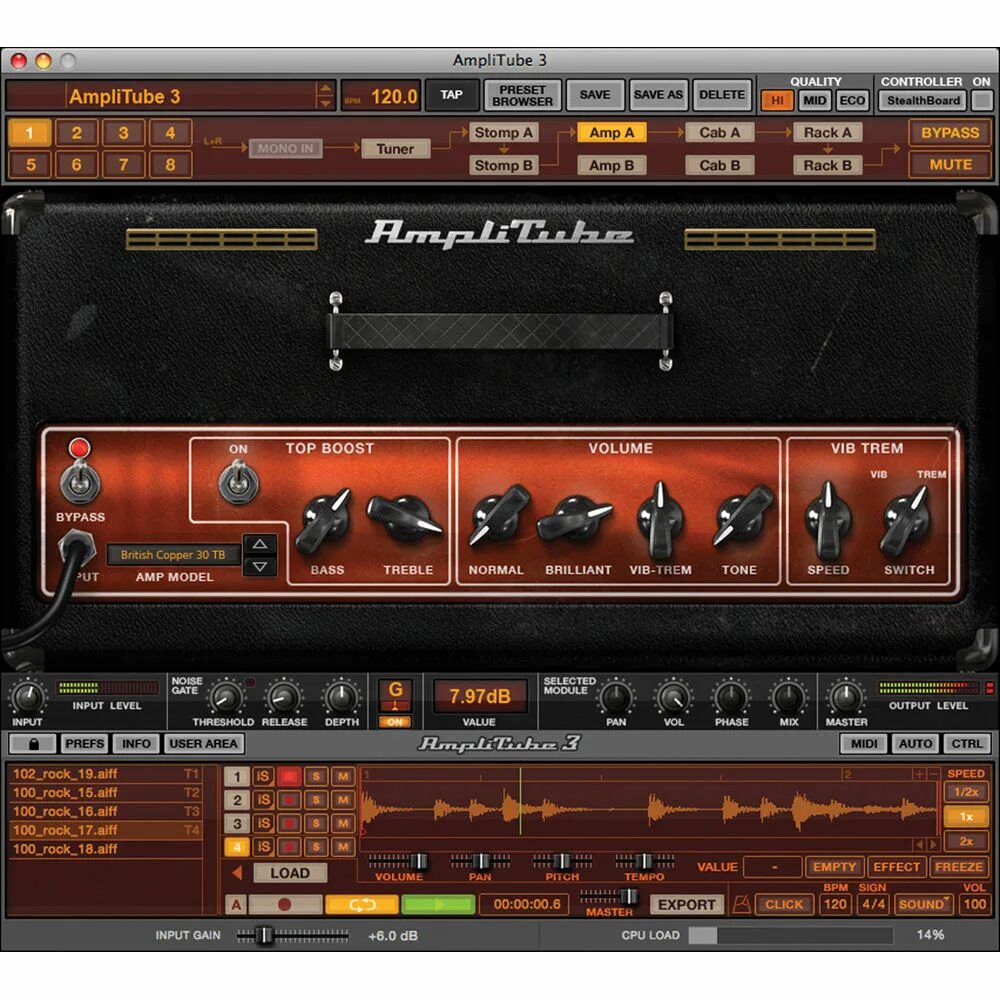Toggle the G tuner note indicator ON
The height and width of the screenshot is (1000, 1000).
(395, 722)
